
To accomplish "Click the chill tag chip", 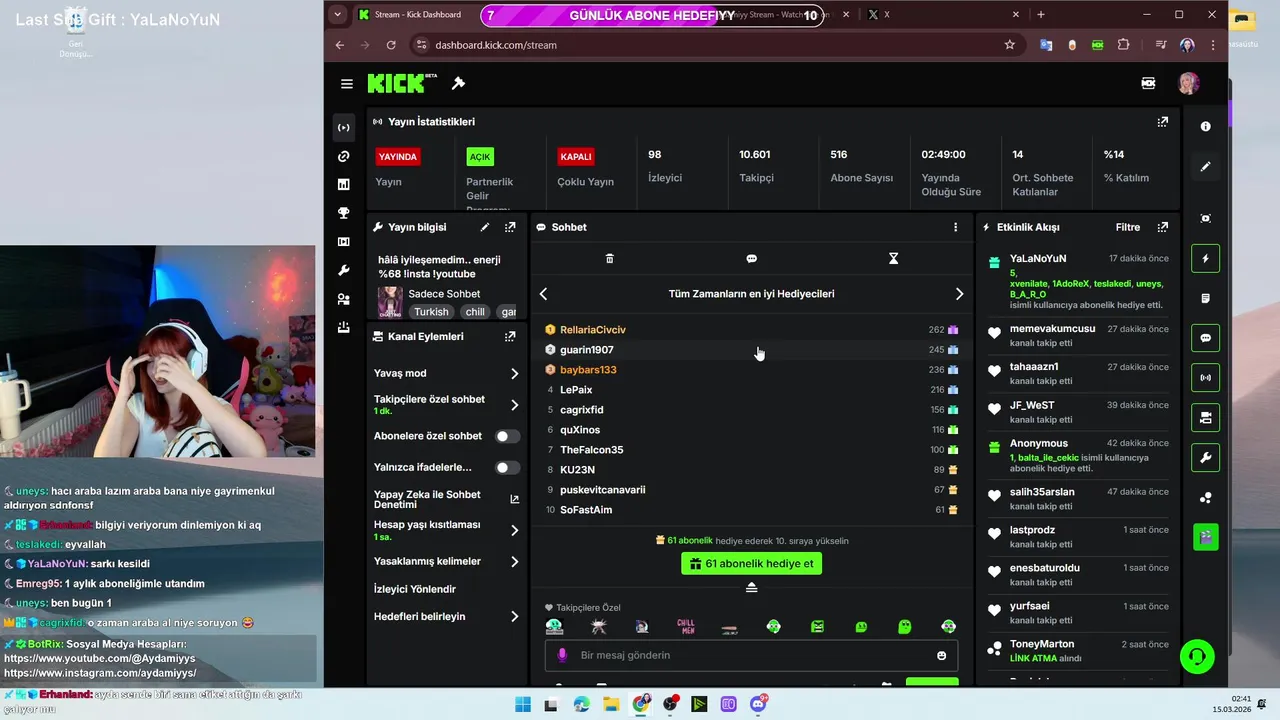I will click(x=475, y=312).
